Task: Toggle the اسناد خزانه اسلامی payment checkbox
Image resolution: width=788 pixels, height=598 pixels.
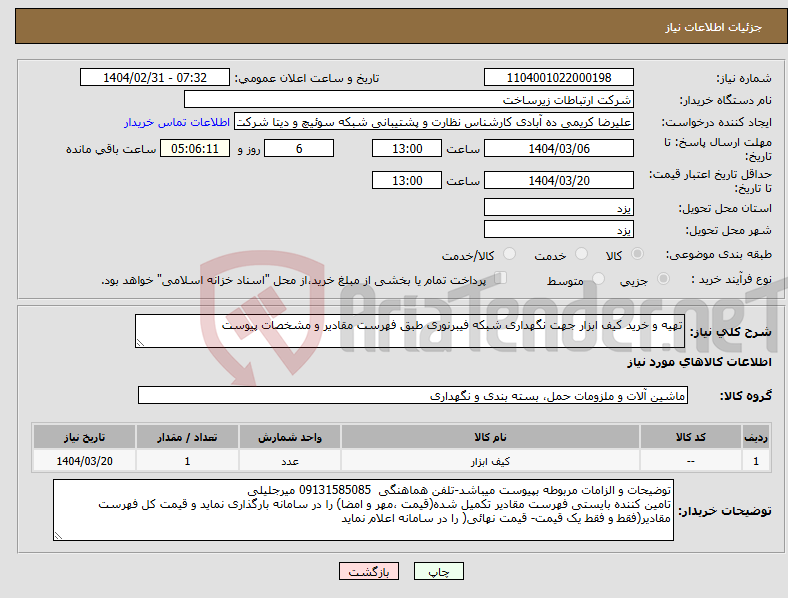Action: pos(500,278)
